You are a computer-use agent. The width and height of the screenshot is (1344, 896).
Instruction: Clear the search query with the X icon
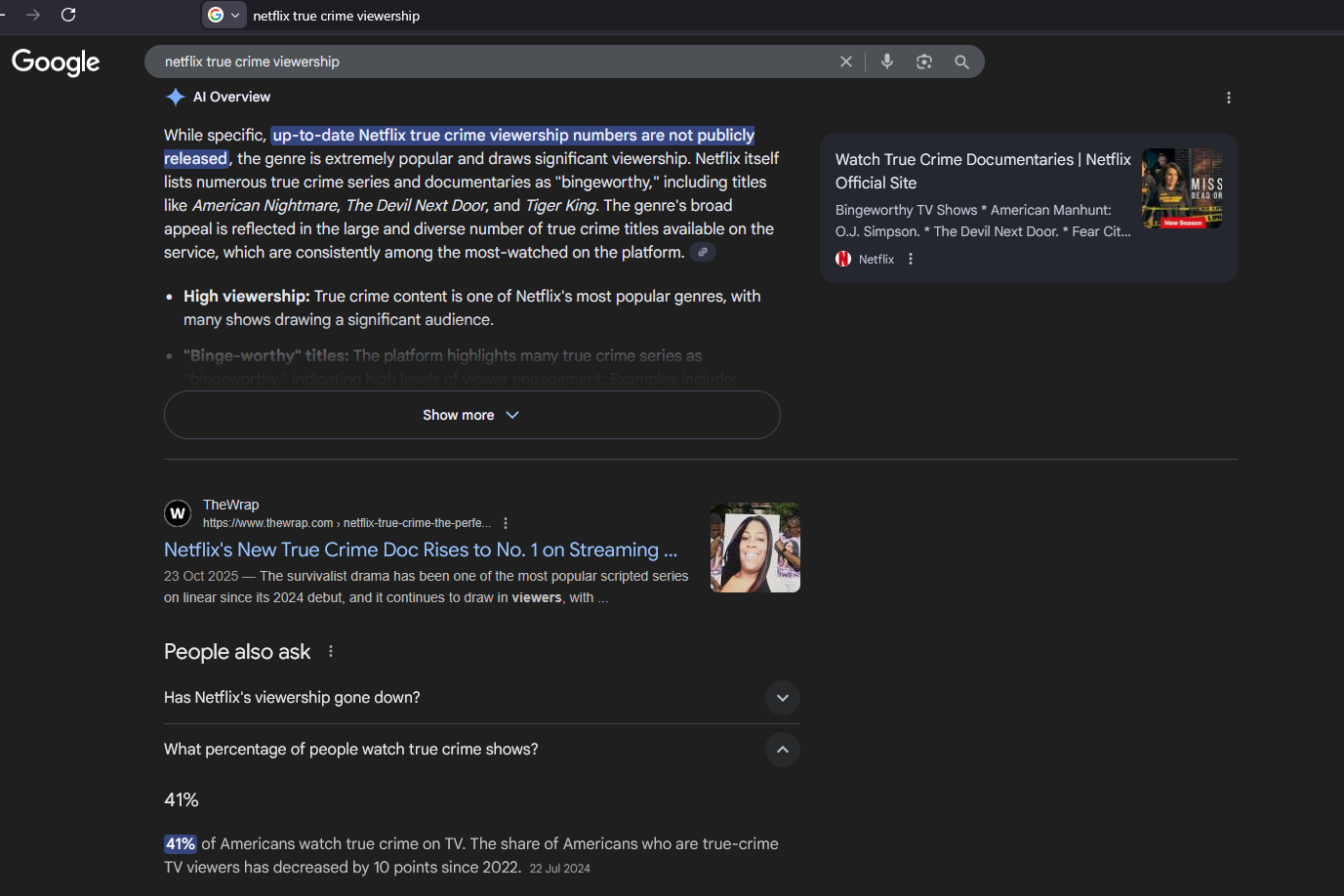coord(846,61)
